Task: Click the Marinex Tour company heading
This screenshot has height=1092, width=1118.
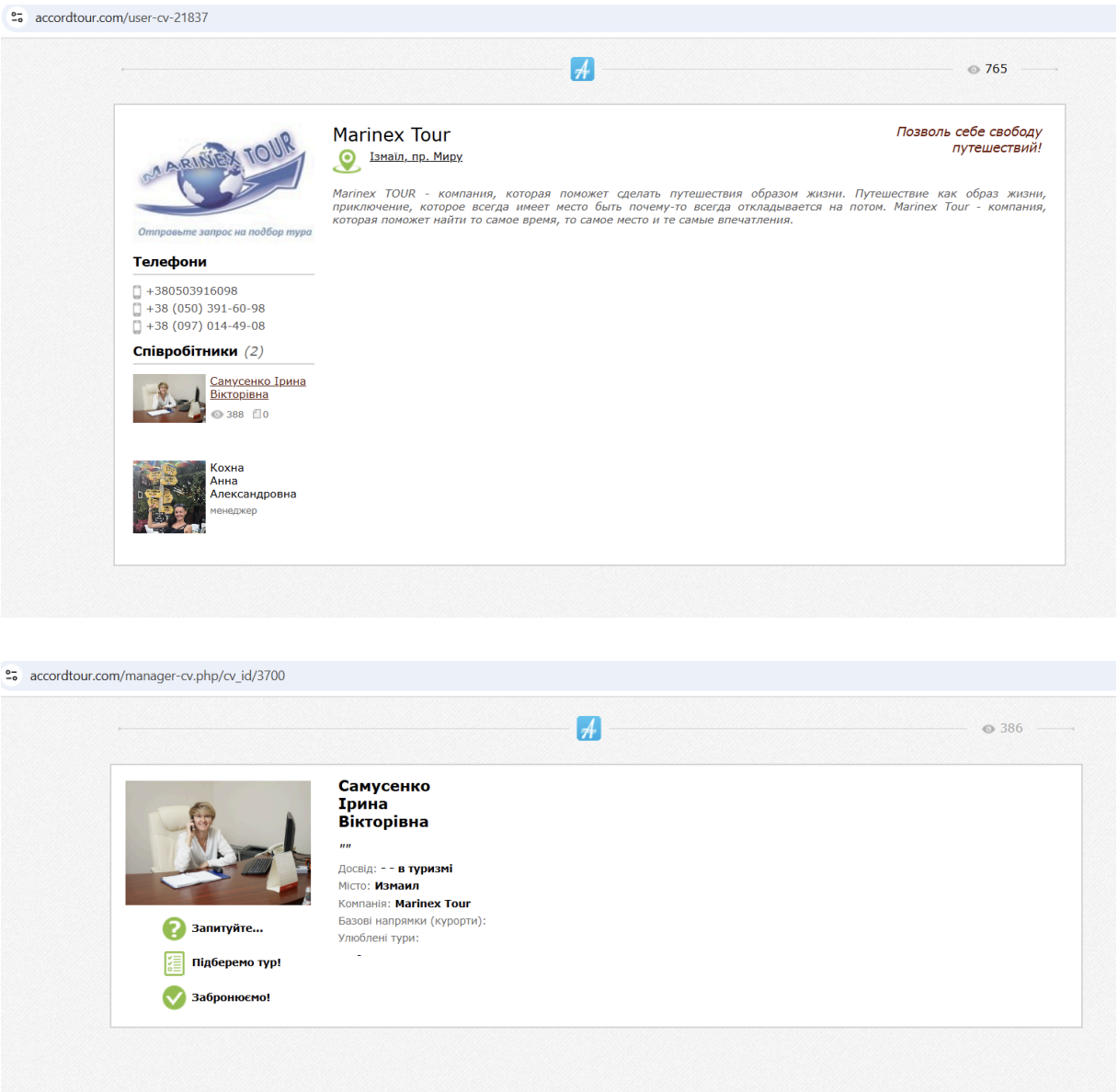Action: tap(392, 135)
